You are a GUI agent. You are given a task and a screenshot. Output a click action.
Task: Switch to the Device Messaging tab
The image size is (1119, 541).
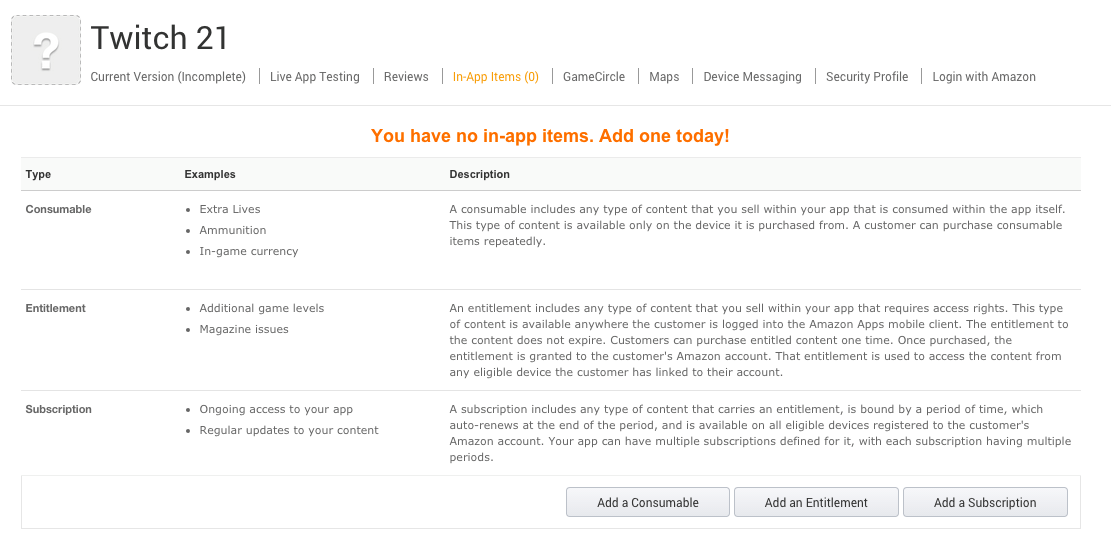[752, 77]
